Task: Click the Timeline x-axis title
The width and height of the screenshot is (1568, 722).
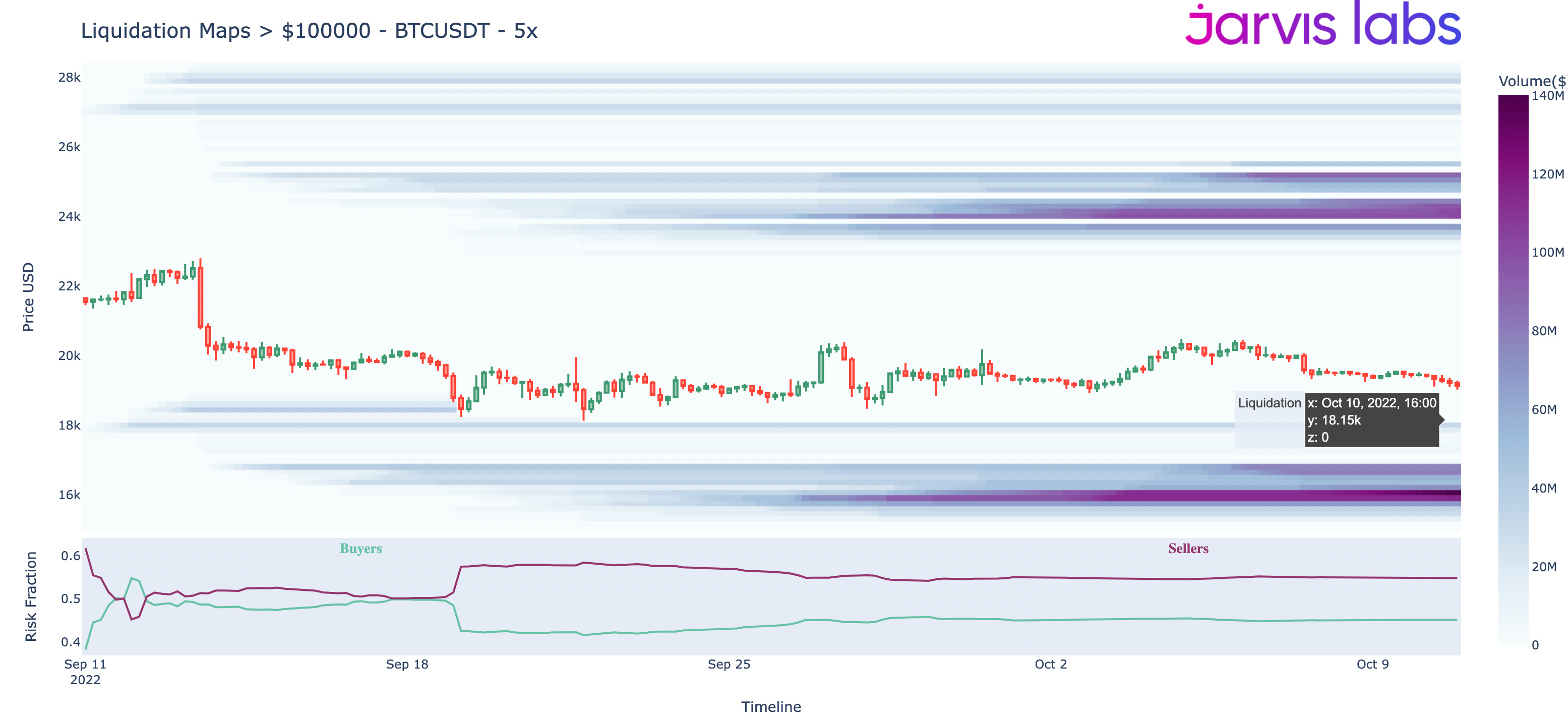Action: 770,707
